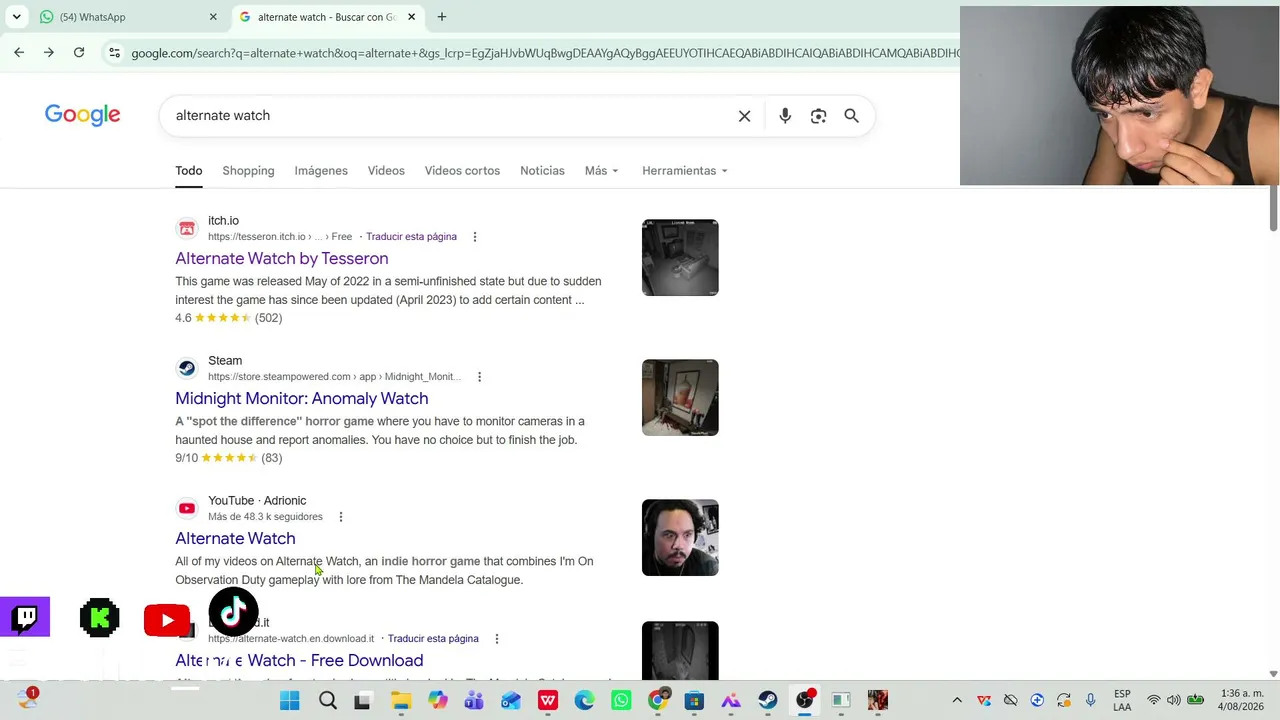Open the taskbar clock and date
Screen dimensions: 1280x720
pyautogui.click(x=1241, y=701)
